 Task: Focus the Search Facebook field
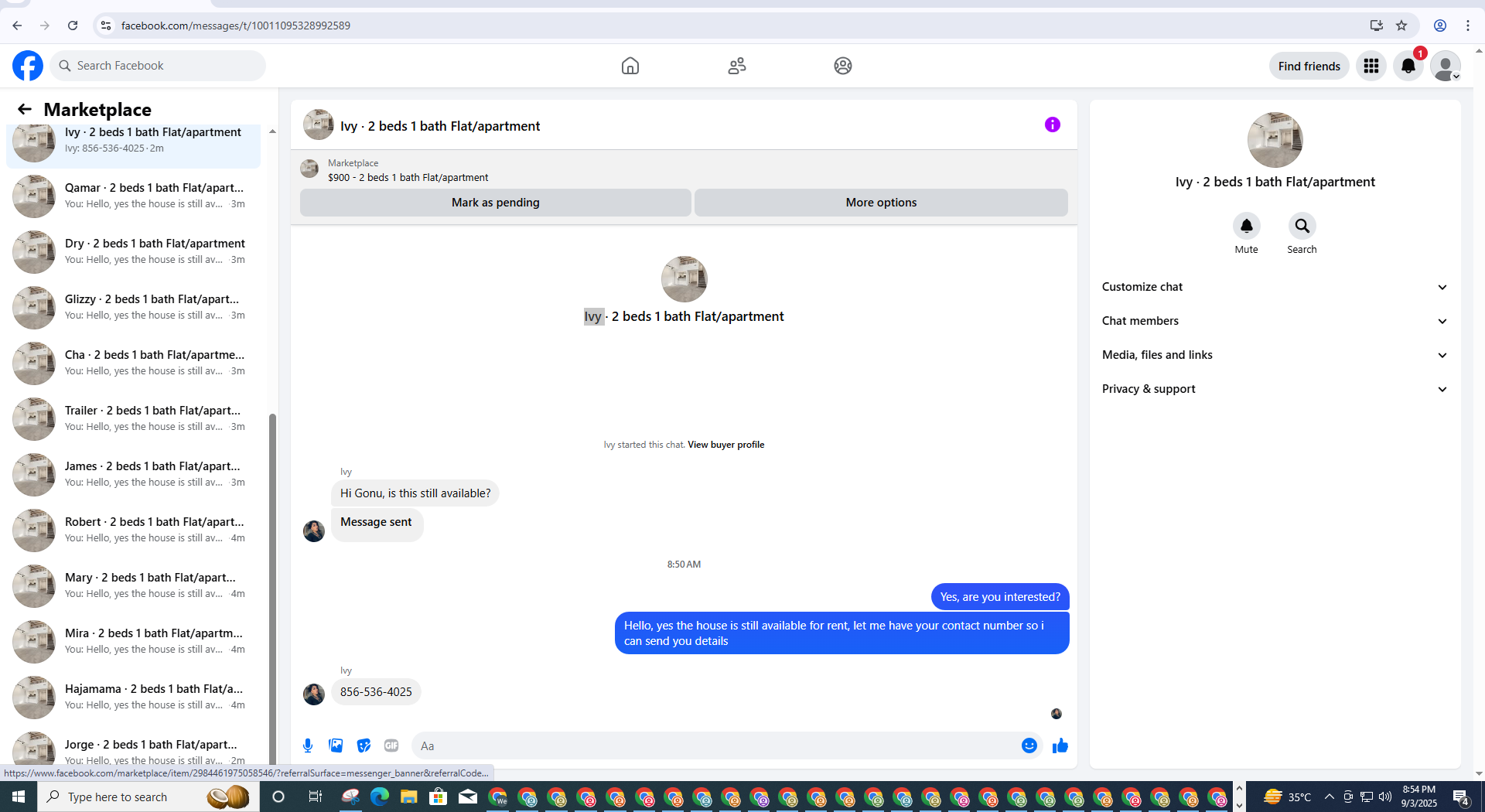pos(159,66)
